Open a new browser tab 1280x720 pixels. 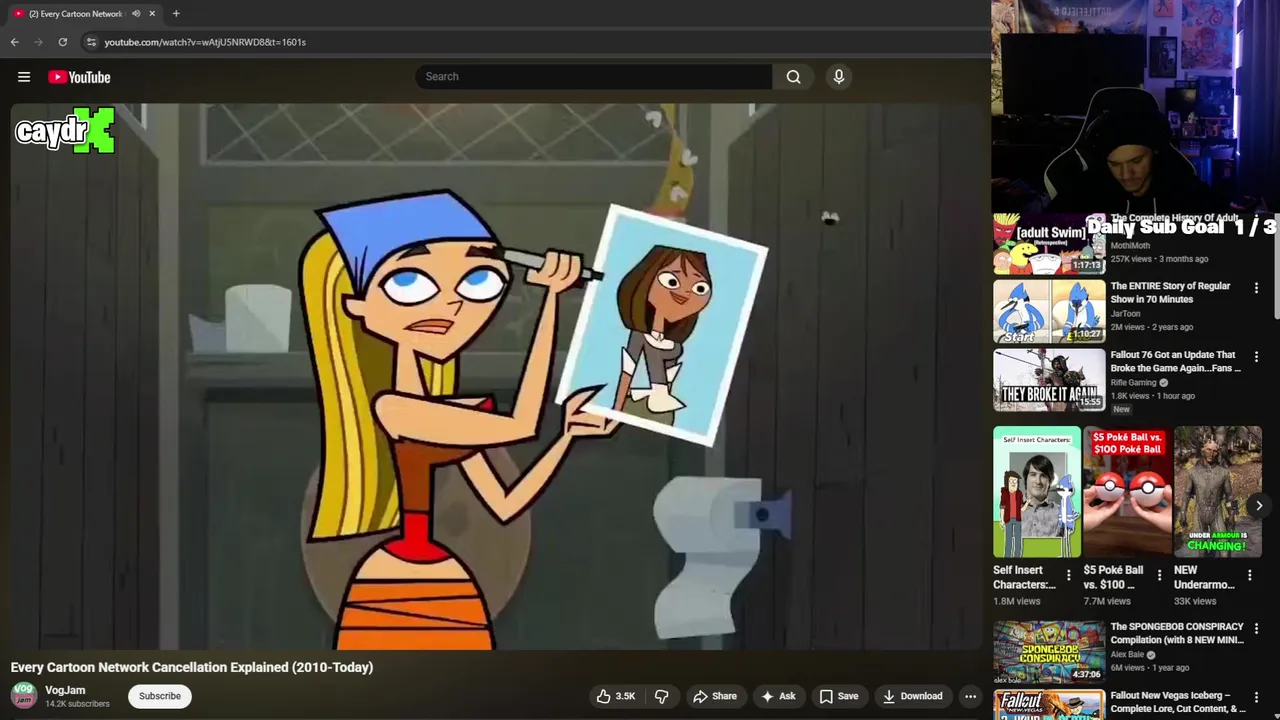click(176, 14)
